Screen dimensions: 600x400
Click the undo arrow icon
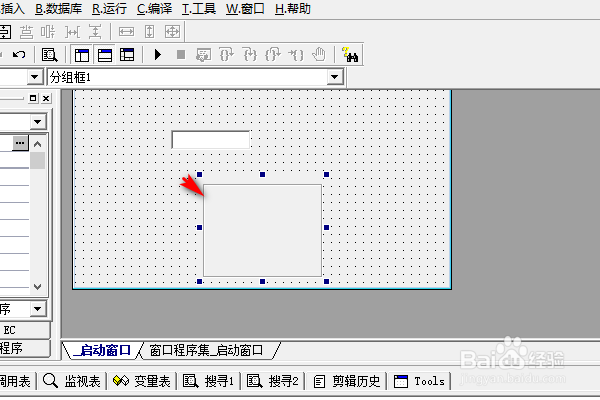point(19,55)
